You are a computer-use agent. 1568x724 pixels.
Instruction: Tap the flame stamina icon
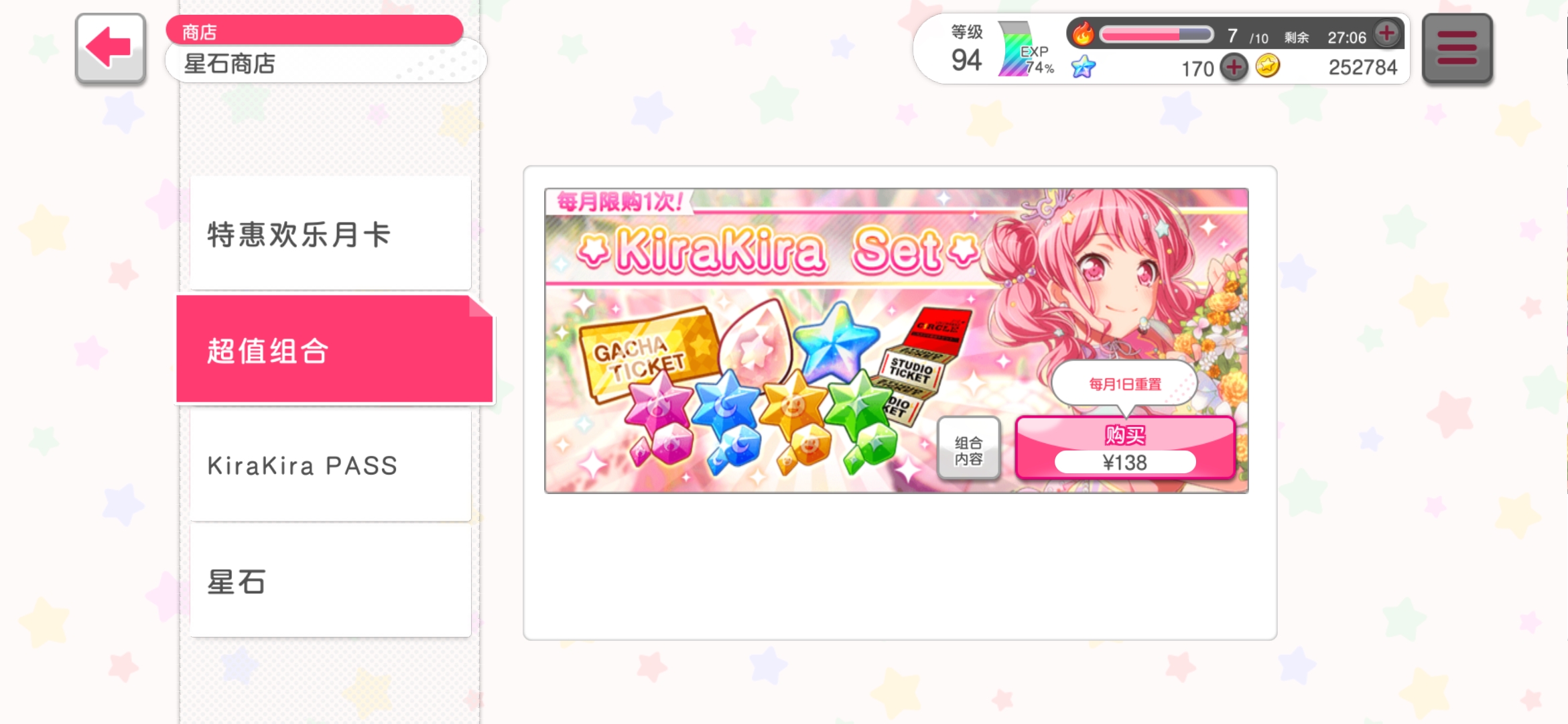pos(1083,33)
